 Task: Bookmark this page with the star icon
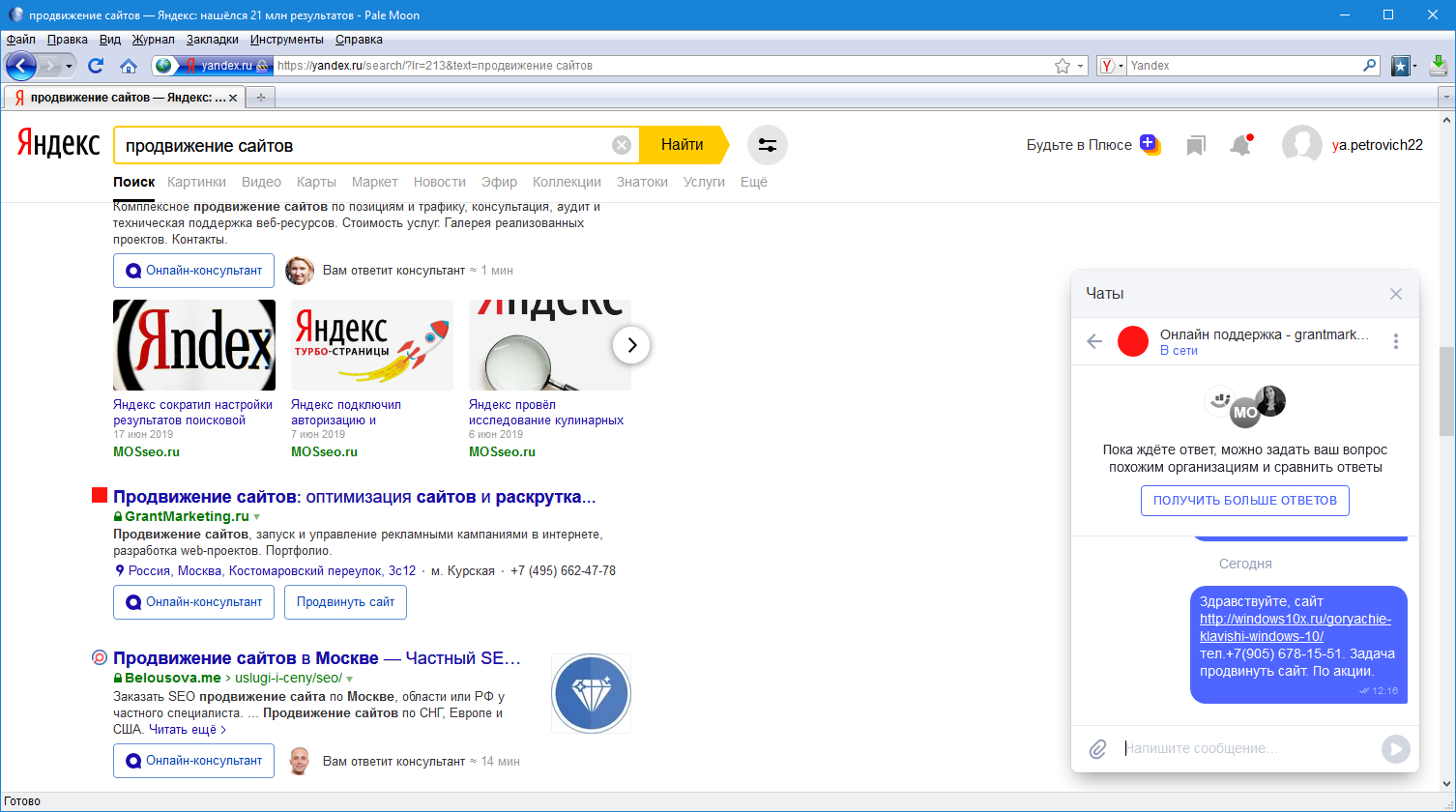tap(1063, 66)
